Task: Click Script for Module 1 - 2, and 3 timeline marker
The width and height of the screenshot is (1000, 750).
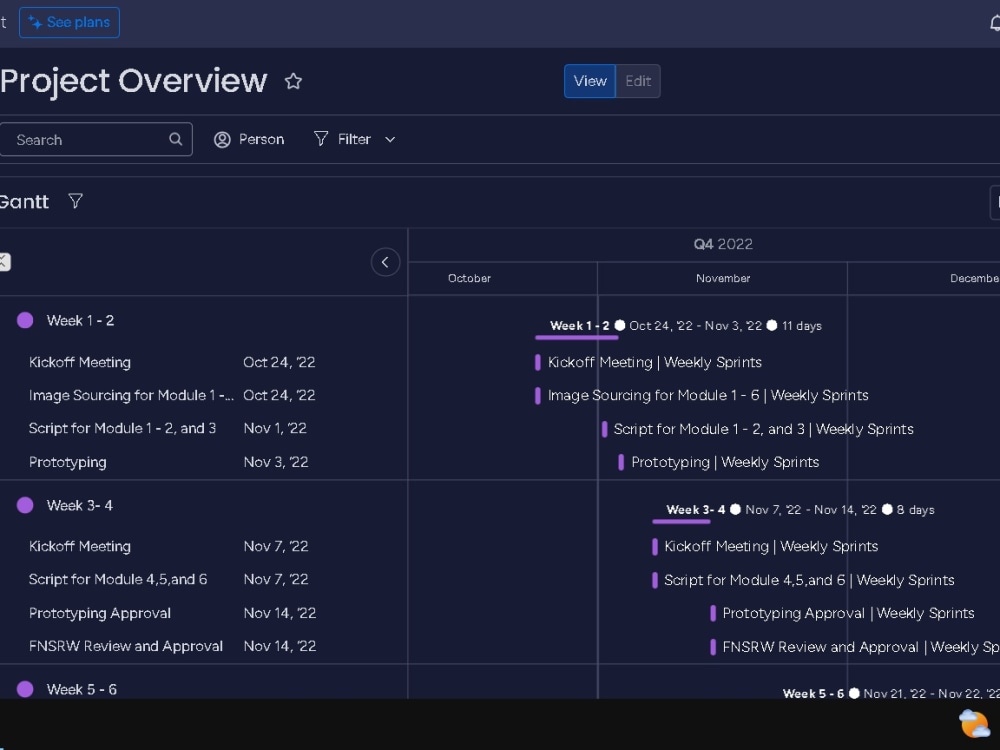Action: 604,429
